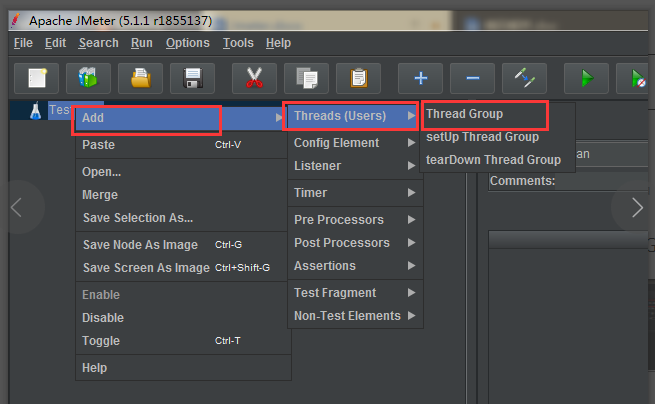Go to next image with right arrow
Viewport: 655px width, 404px height.
click(637, 207)
